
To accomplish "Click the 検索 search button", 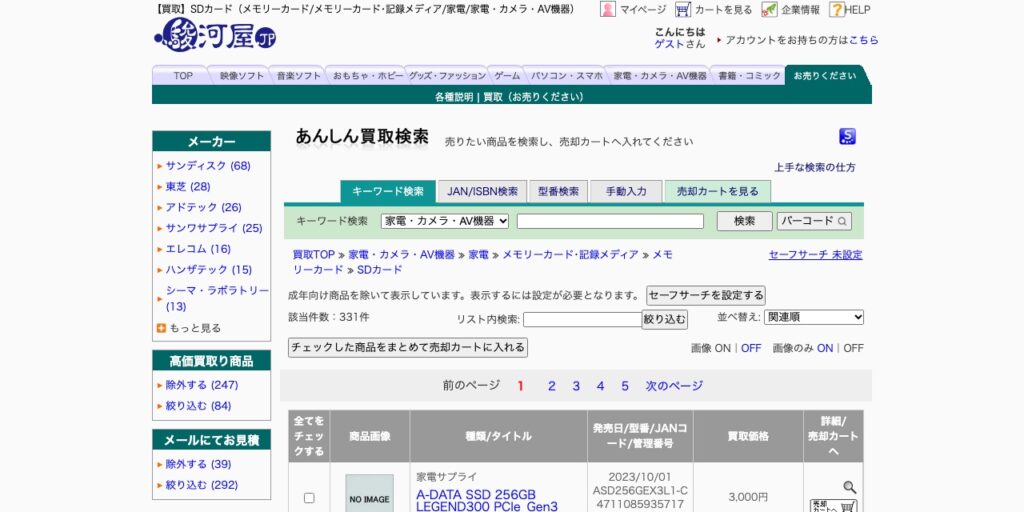I will (744, 221).
